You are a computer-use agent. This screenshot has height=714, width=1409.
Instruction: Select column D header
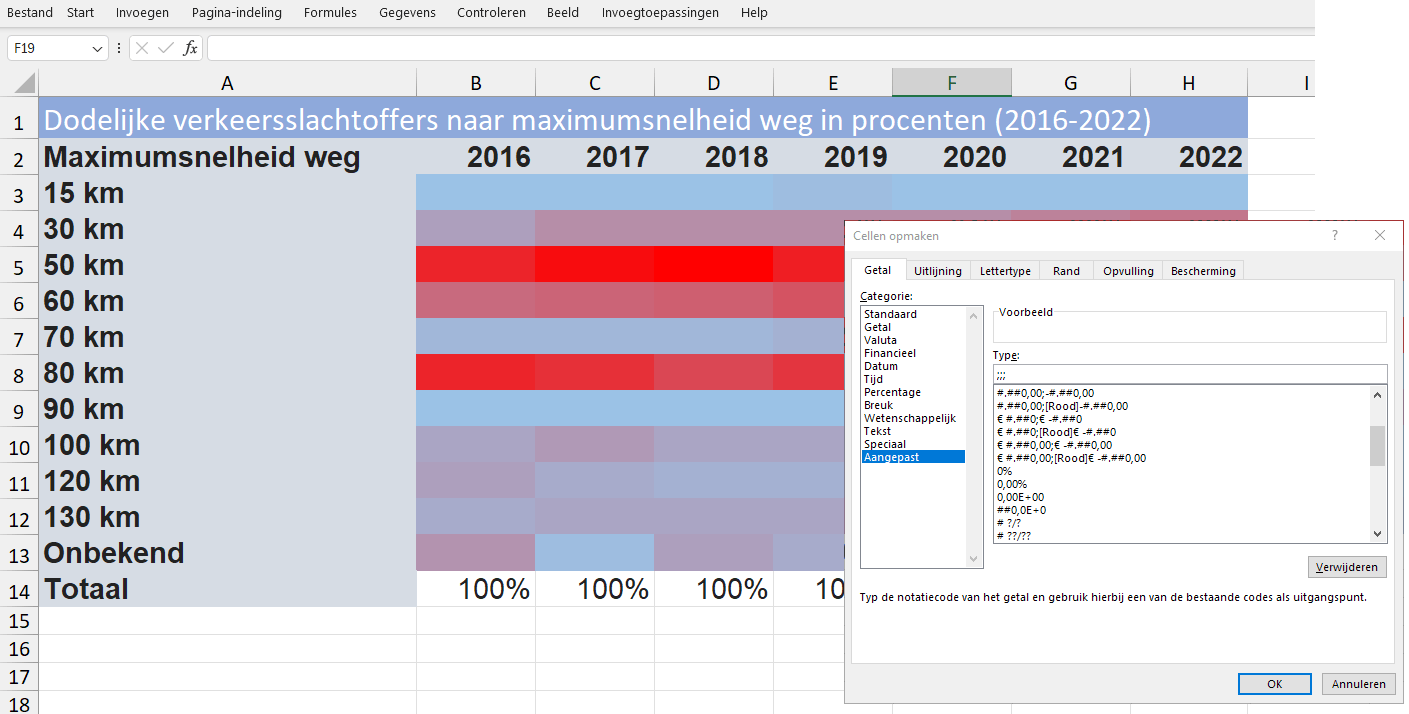714,83
